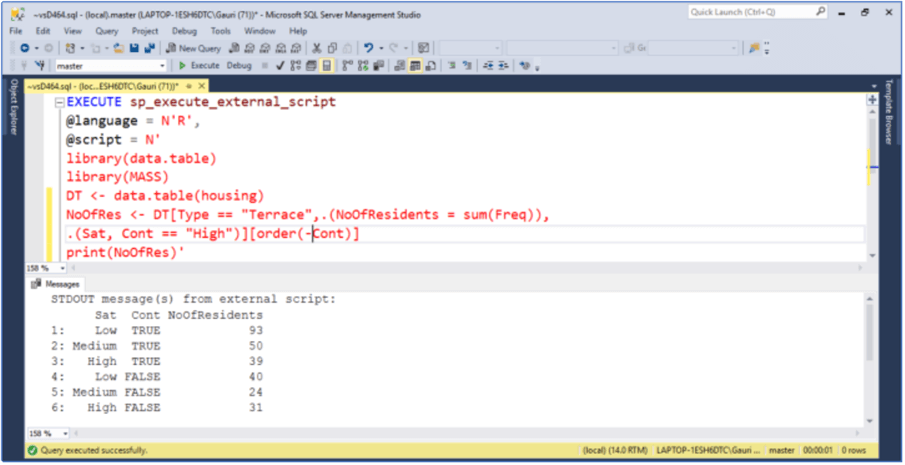The image size is (905, 465).
Task: Click the Navigate Backward icon
Action: point(24,48)
